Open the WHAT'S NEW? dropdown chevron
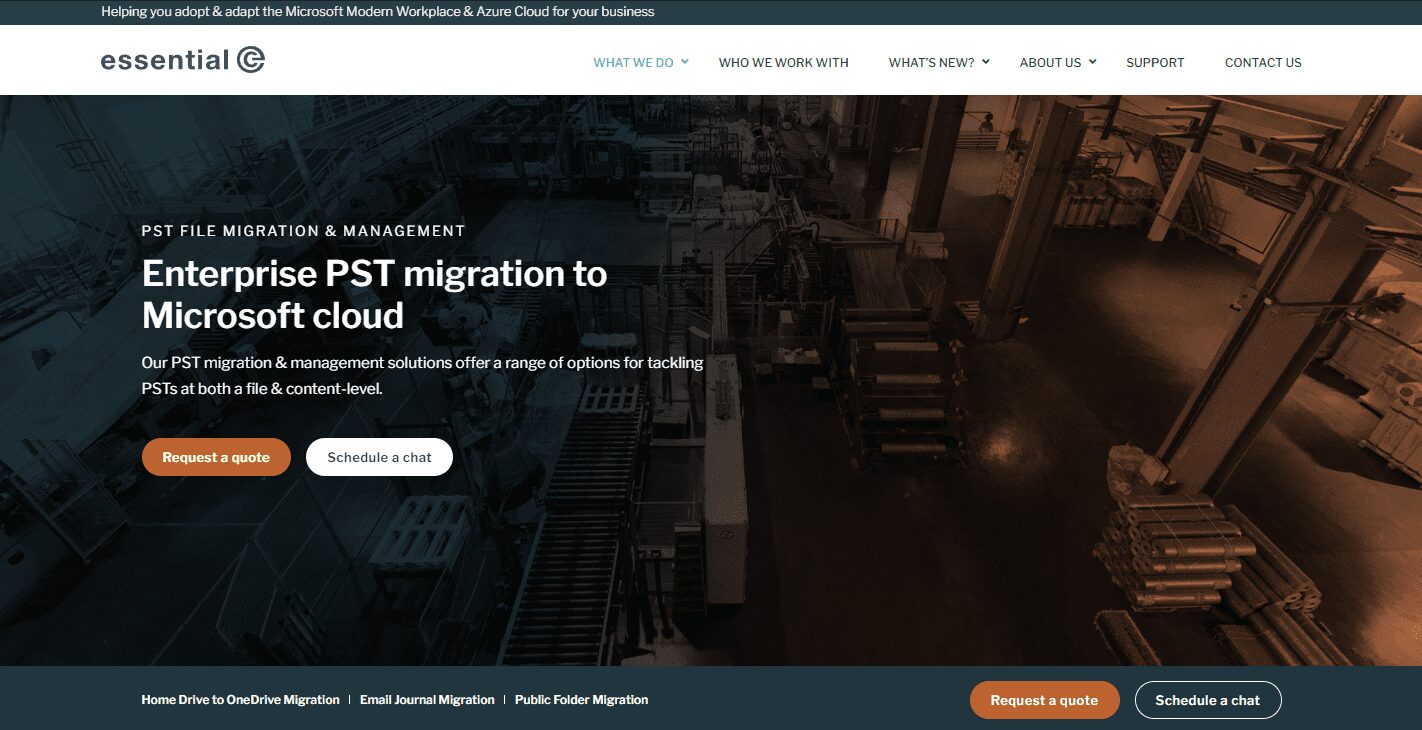 pyautogui.click(x=986, y=62)
